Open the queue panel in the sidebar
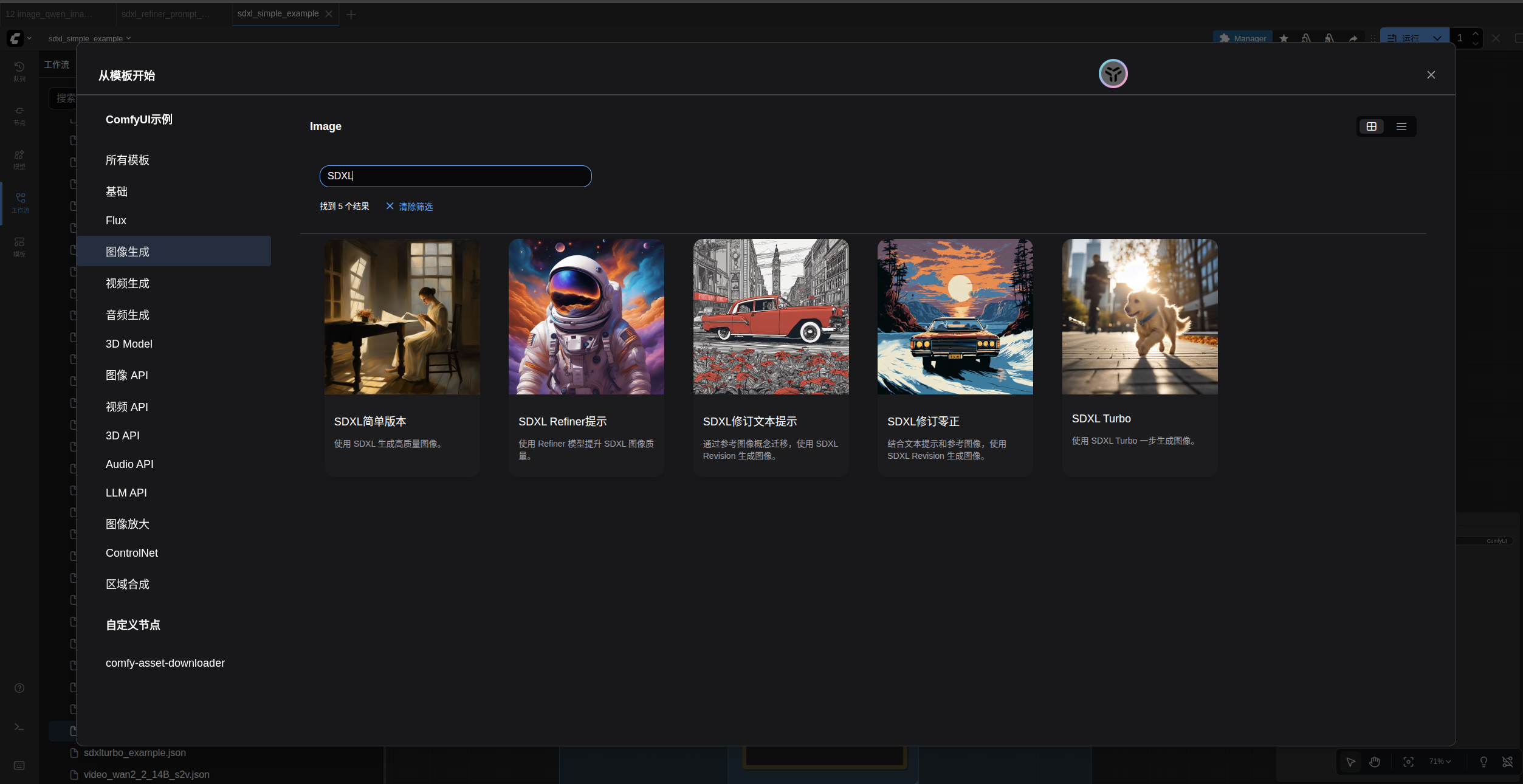Image resolution: width=1523 pixels, height=784 pixels. click(x=19, y=71)
